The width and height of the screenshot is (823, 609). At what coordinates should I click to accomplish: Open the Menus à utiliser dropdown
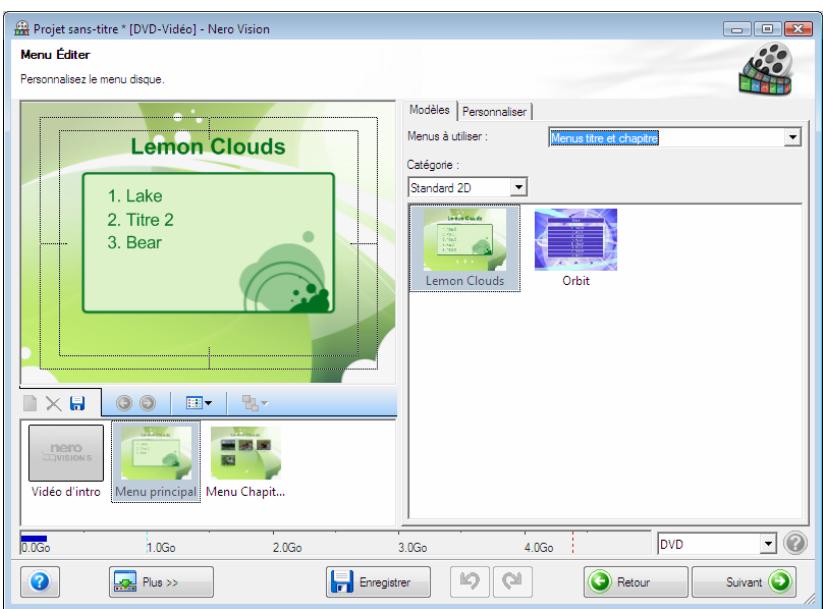[792, 138]
